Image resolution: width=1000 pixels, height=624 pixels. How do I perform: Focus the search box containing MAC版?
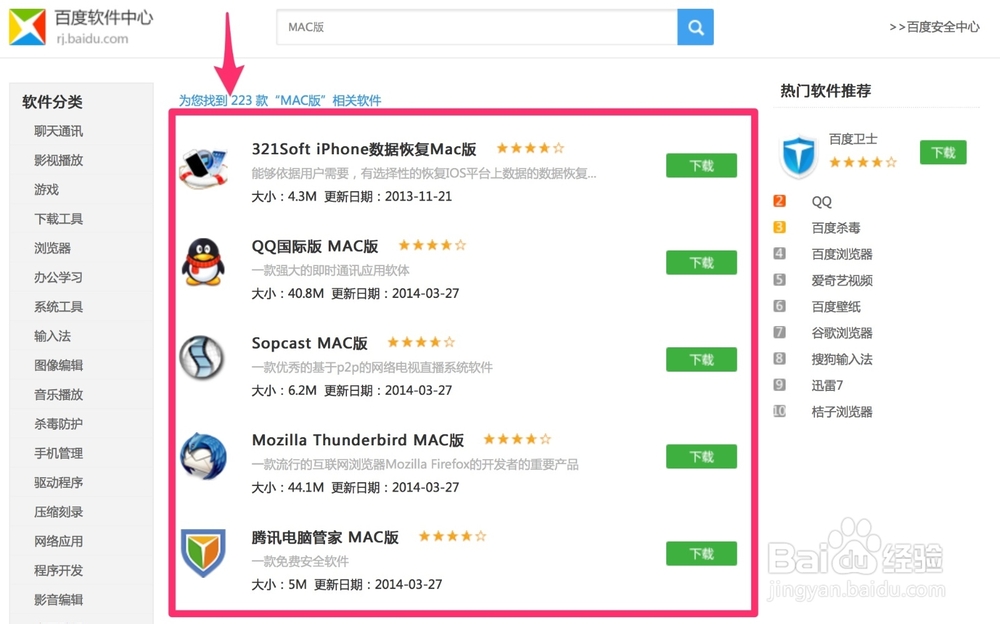click(x=477, y=27)
